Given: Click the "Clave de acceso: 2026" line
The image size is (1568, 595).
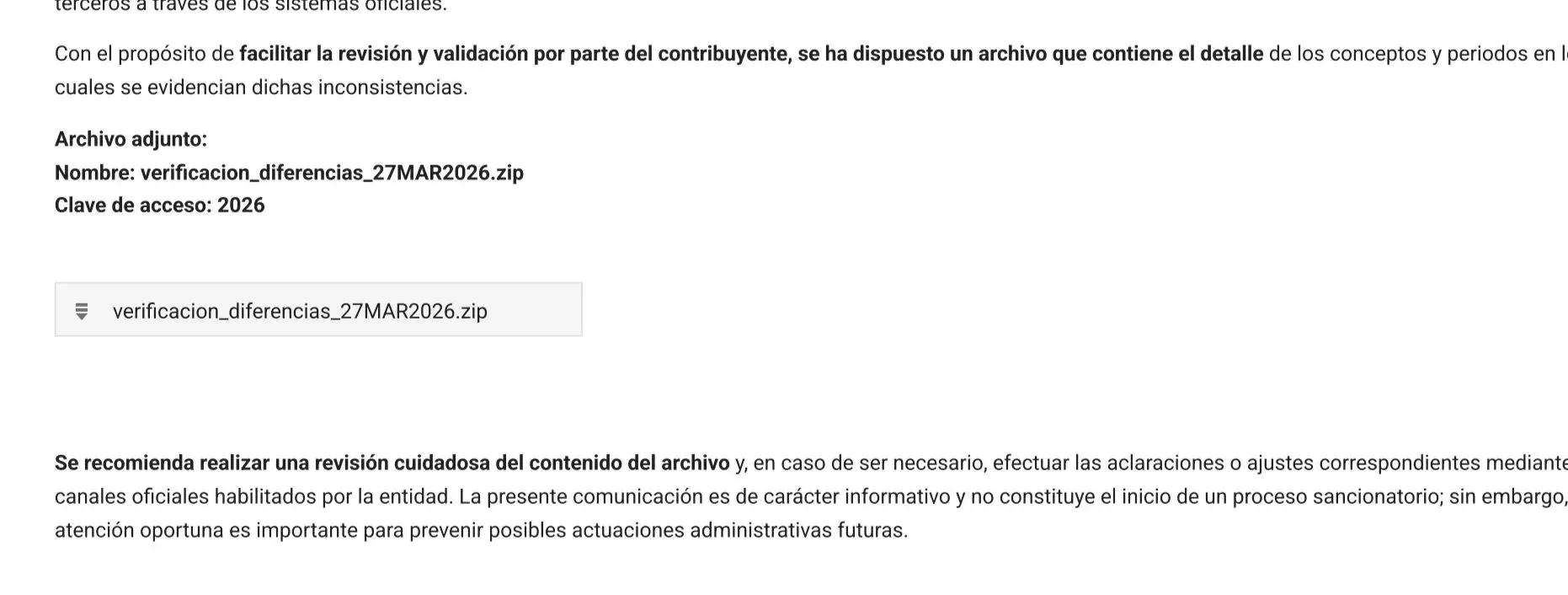Looking at the screenshot, I should coord(159,206).
